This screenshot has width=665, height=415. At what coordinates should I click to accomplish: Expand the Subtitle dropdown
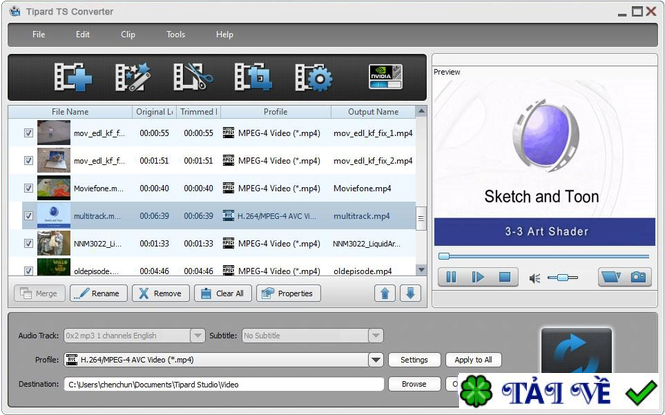tap(376, 336)
